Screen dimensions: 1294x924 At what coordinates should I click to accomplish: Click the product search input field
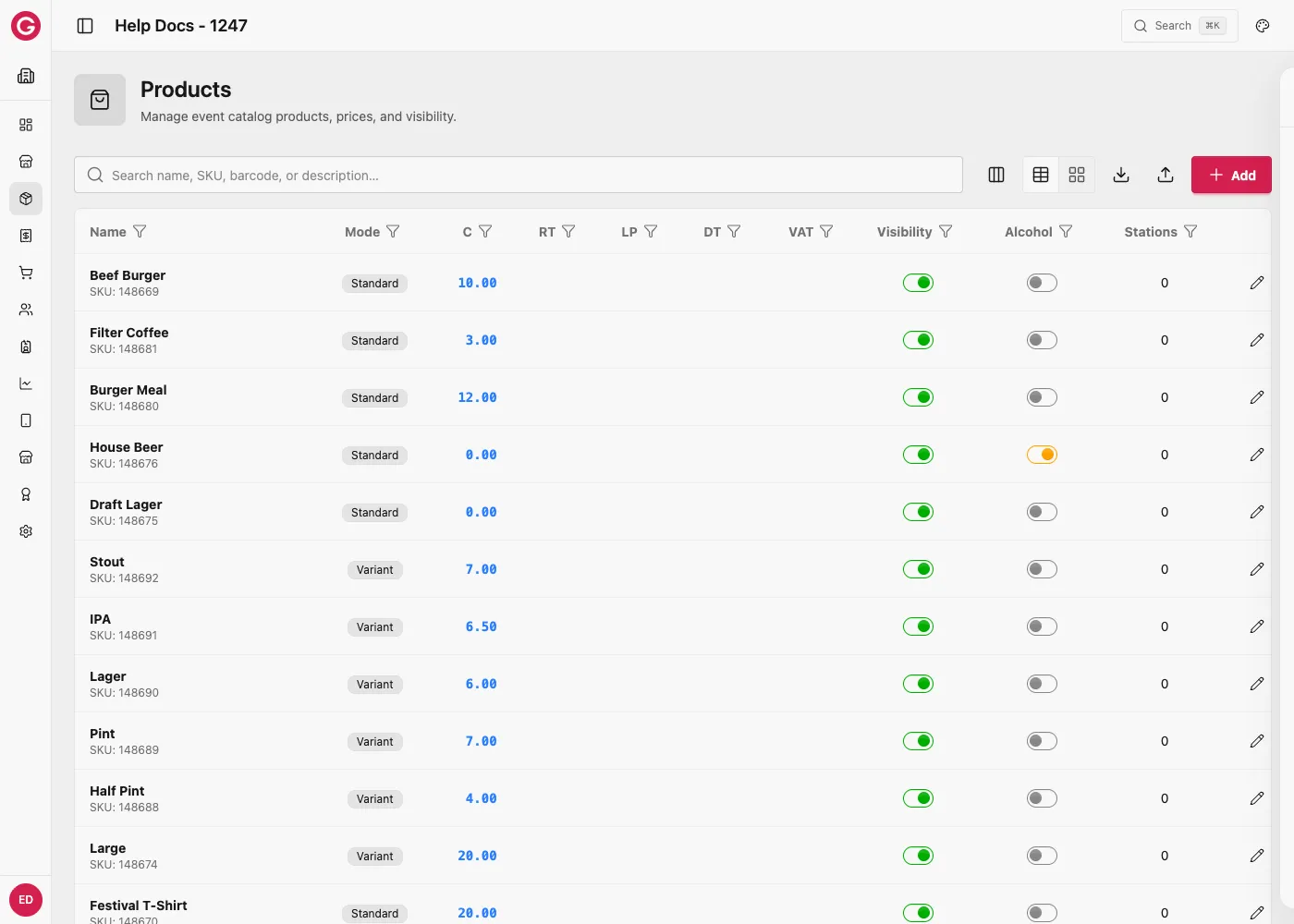click(519, 175)
